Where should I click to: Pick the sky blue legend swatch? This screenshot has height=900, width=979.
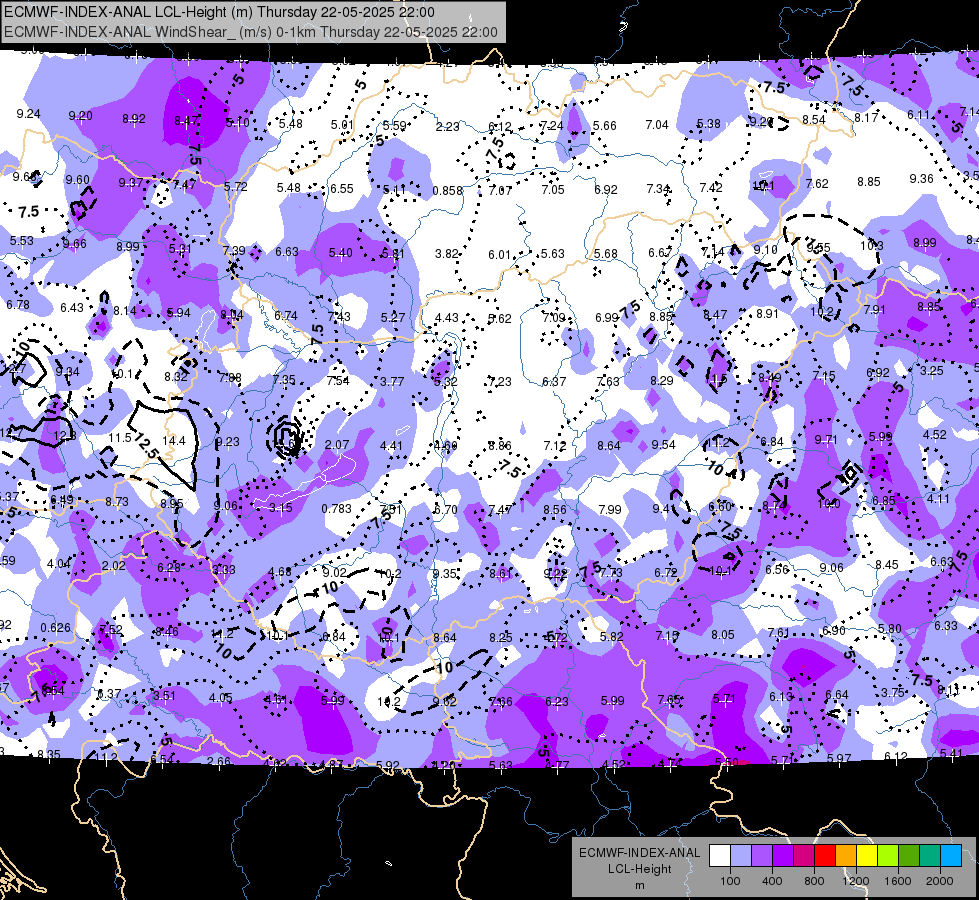[x=951, y=856]
